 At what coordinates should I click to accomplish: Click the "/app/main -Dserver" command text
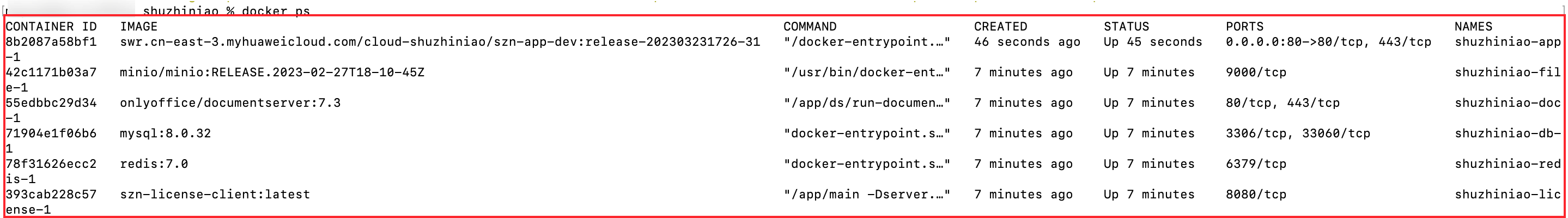tap(866, 194)
